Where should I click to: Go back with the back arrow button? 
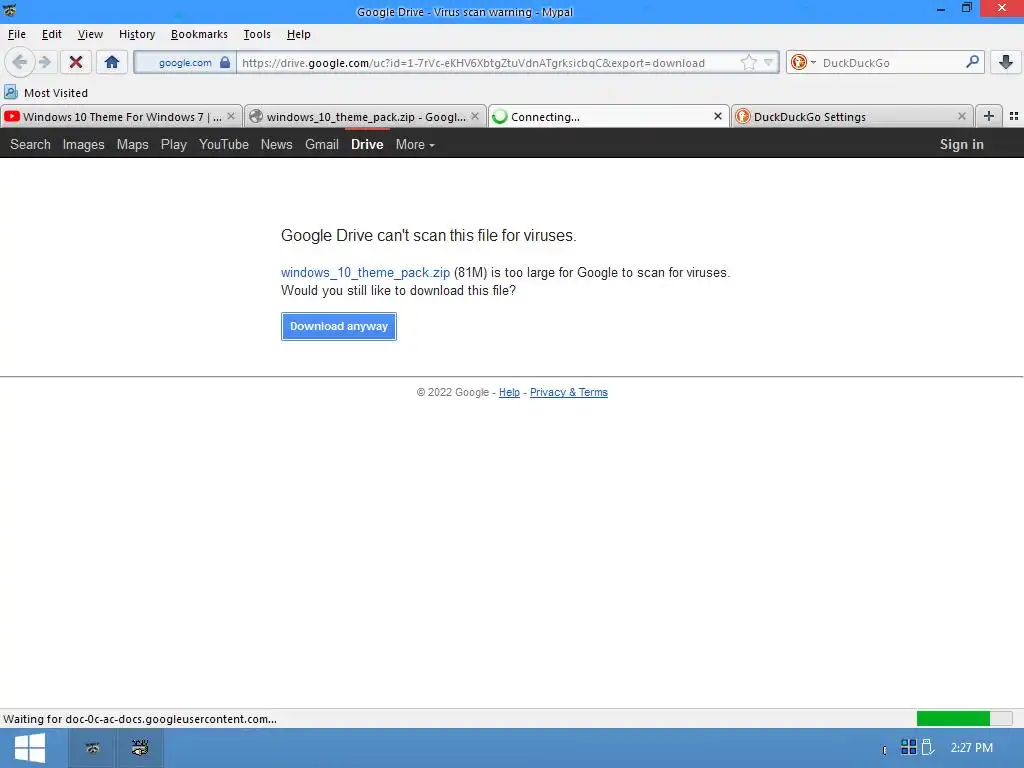point(20,63)
